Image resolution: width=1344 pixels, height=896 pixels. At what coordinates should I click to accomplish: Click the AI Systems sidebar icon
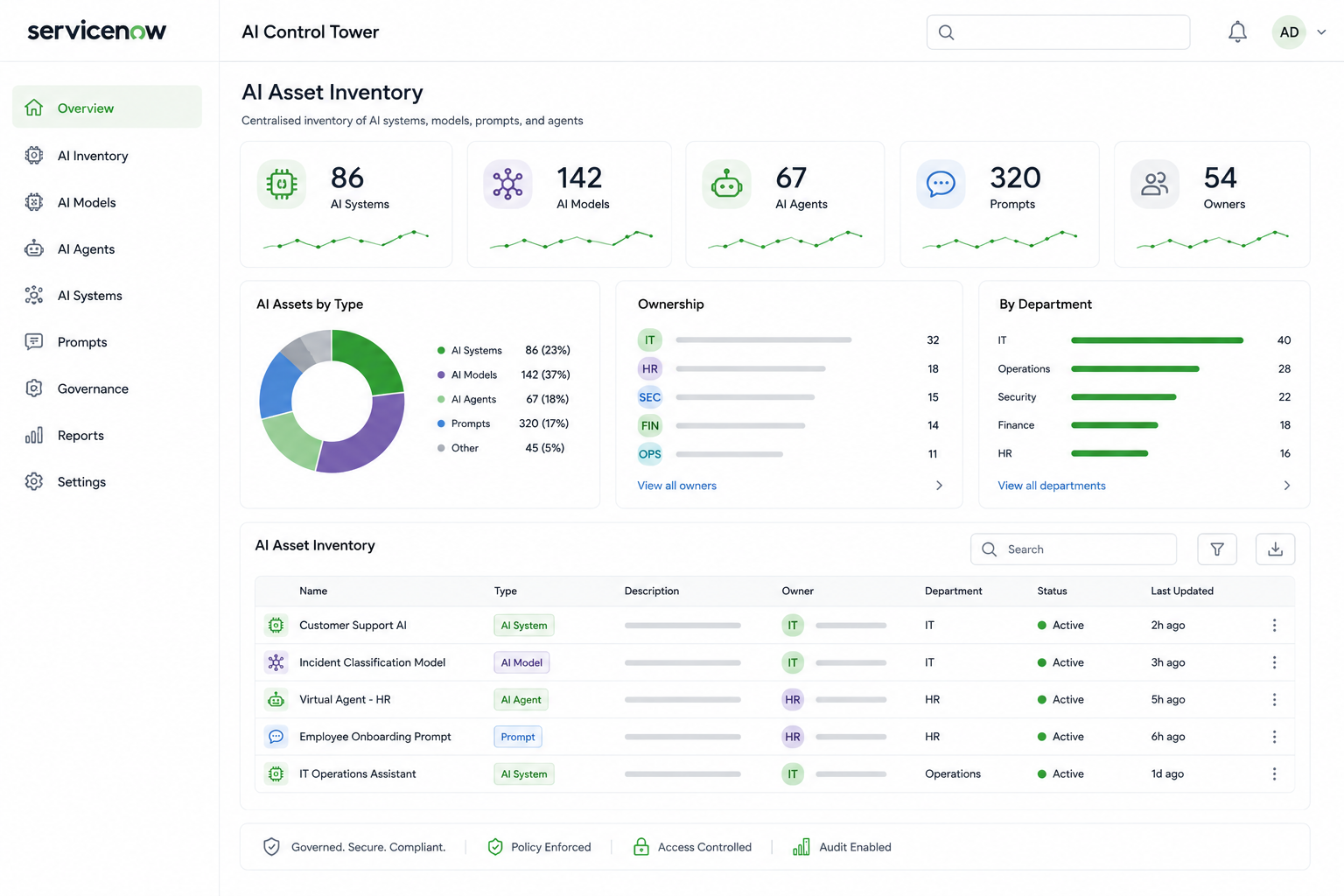coord(34,295)
